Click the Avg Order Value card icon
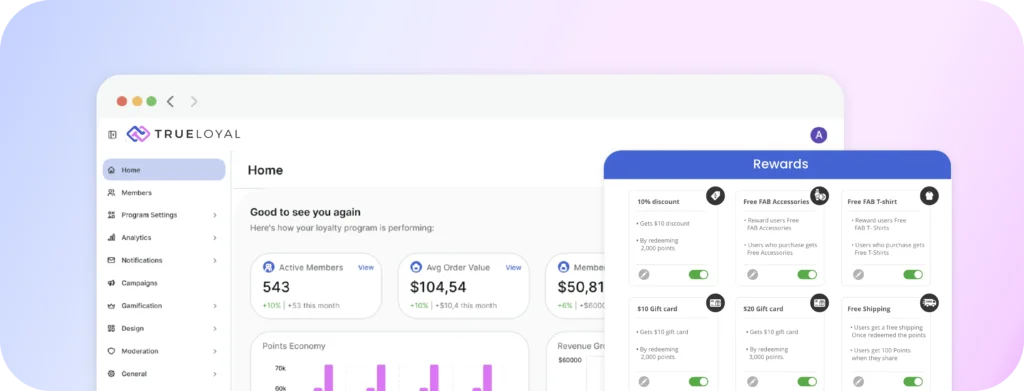Screen dimensions: 1024x391 tap(416, 267)
